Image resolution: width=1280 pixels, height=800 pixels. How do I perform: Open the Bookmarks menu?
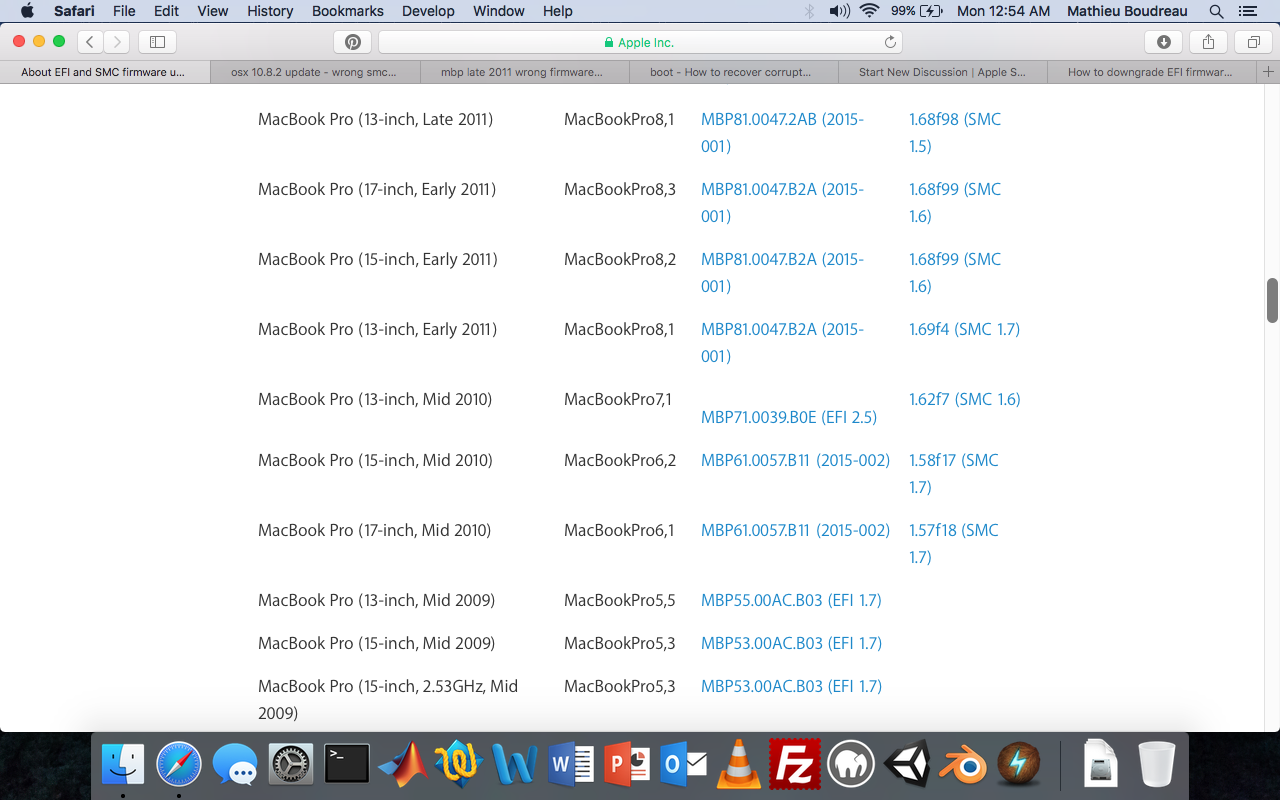348,11
